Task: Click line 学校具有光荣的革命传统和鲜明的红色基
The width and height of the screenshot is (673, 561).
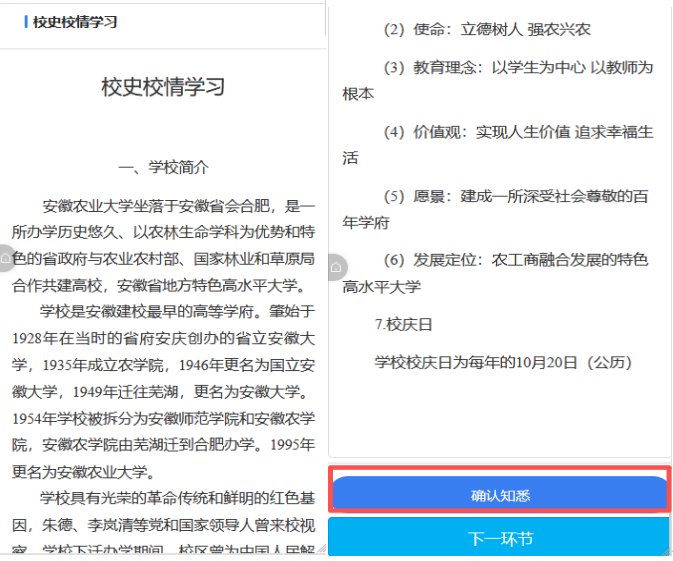Action: (178, 498)
